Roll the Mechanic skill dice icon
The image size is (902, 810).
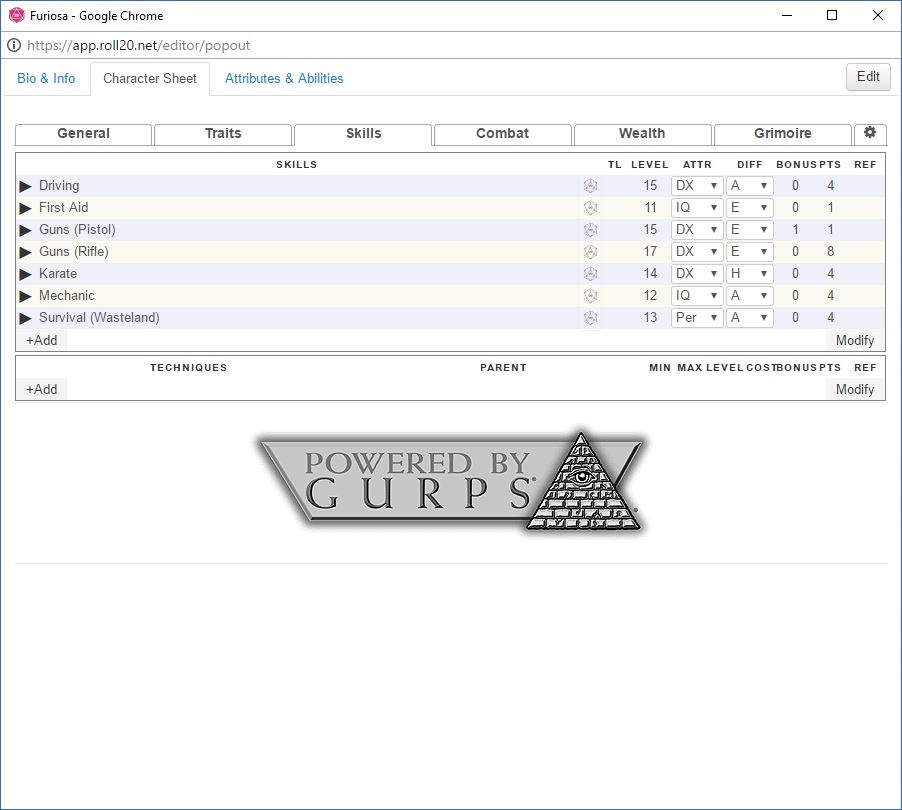590,296
